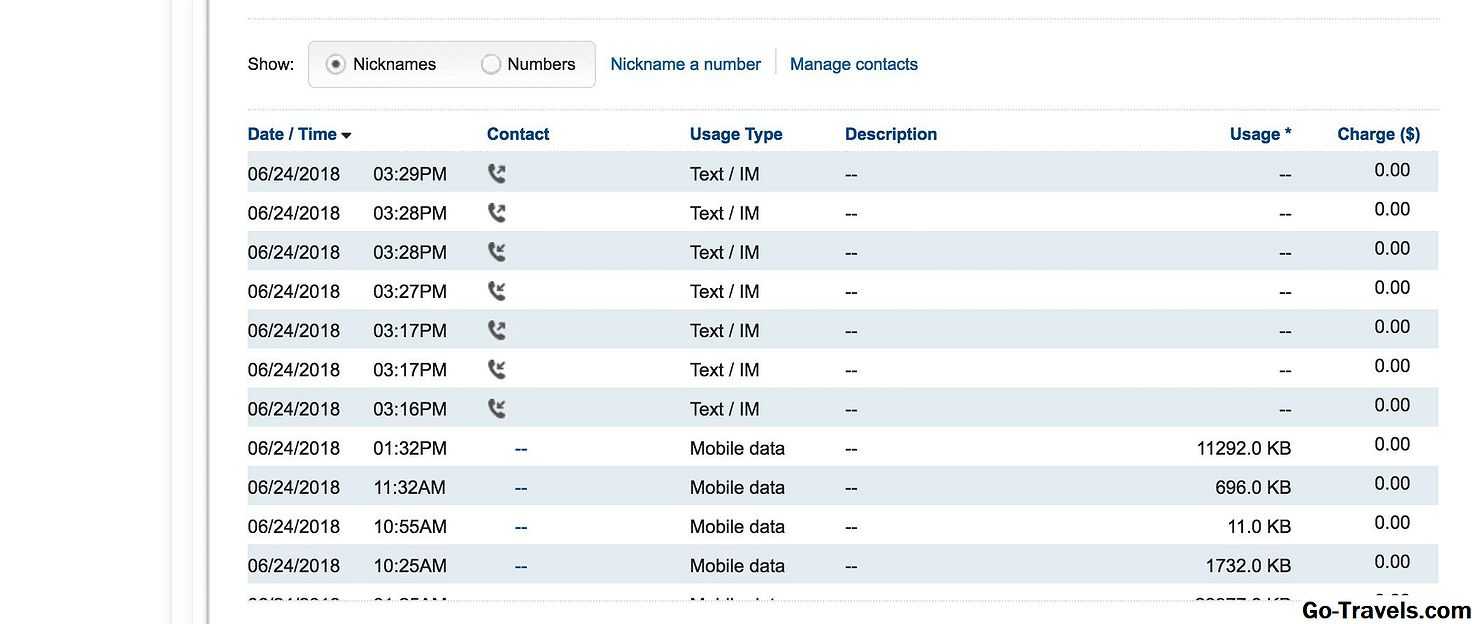Click the contact dash for 01:32PM mobile data
The image size is (1472, 624).
click(x=521, y=448)
